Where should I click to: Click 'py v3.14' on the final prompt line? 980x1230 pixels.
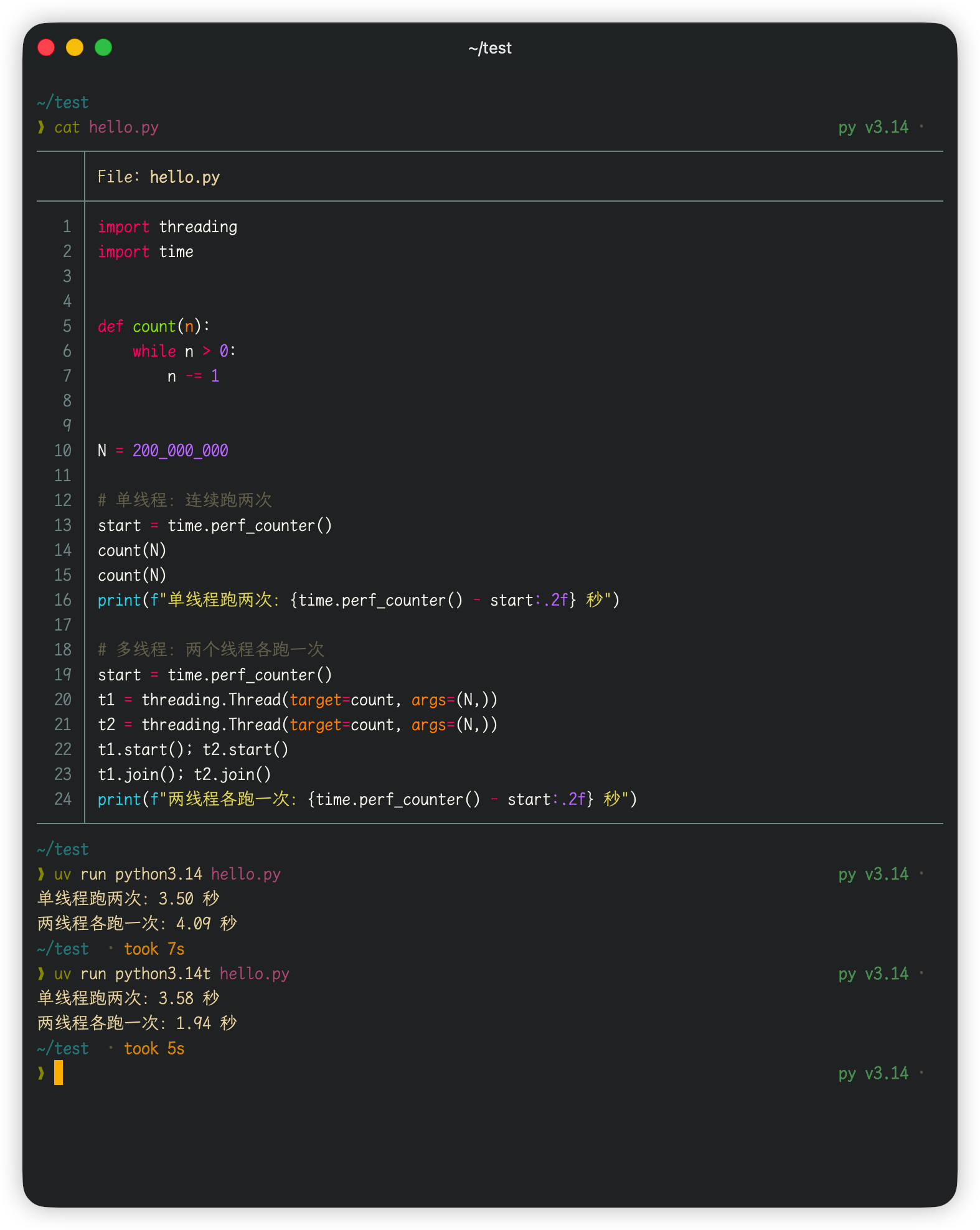coord(873,1073)
